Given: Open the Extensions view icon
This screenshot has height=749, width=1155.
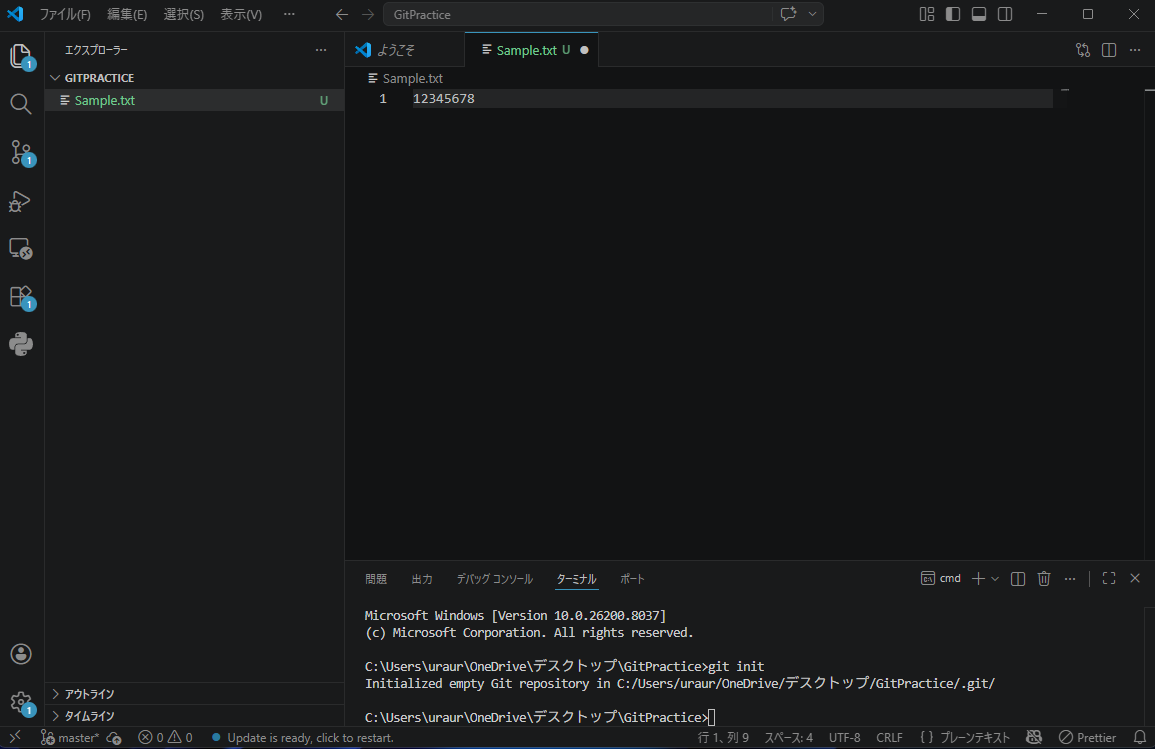Looking at the screenshot, I should 21,297.
